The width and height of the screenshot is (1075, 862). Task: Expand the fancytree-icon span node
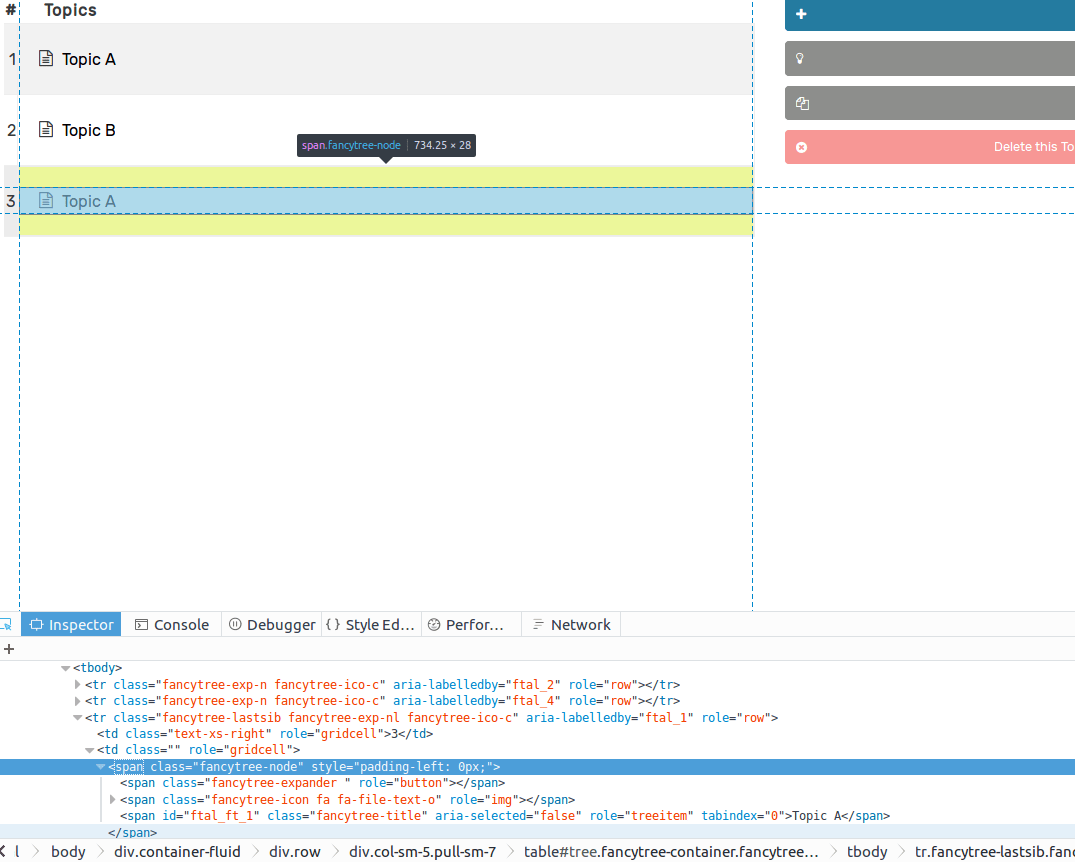[113, 800]
